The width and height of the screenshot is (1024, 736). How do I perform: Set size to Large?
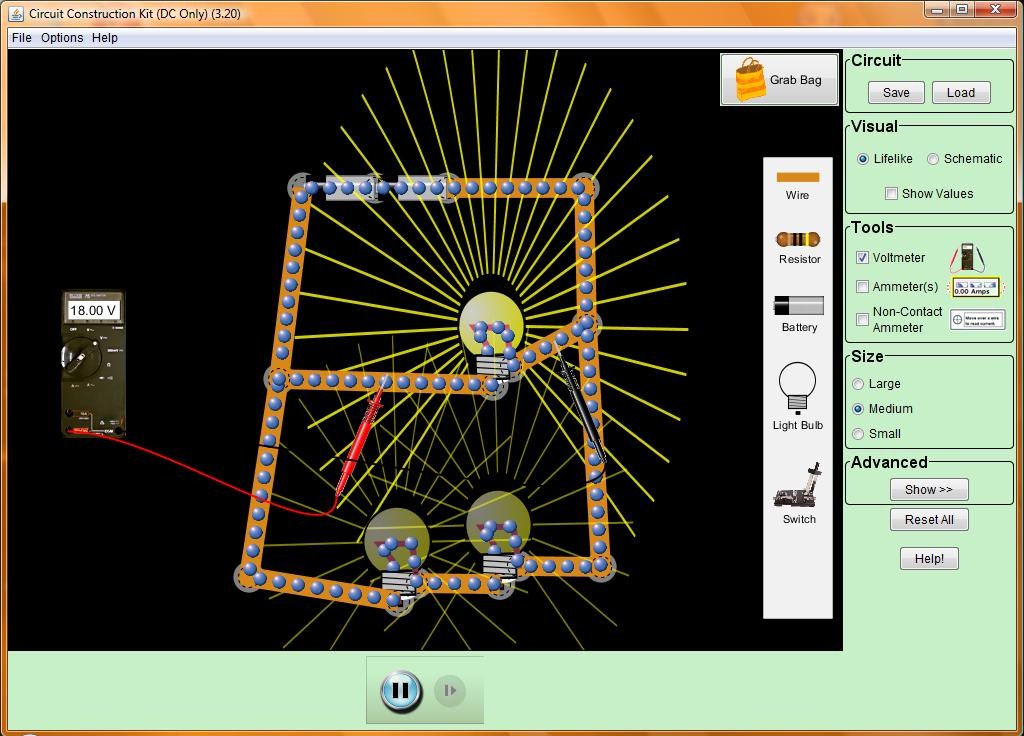click(858, 384)
